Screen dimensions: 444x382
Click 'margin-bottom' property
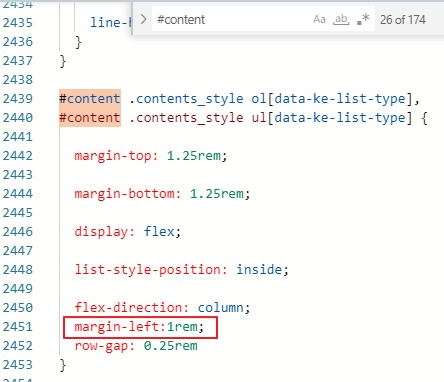pos(124,194)
